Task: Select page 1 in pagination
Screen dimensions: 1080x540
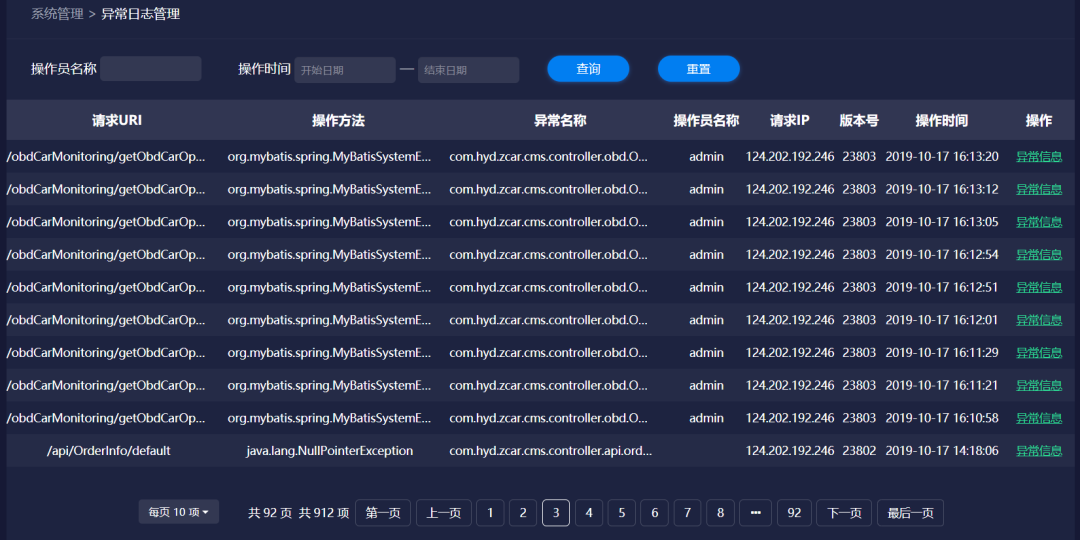Action: pyautogui.click(x=490, y=513)
